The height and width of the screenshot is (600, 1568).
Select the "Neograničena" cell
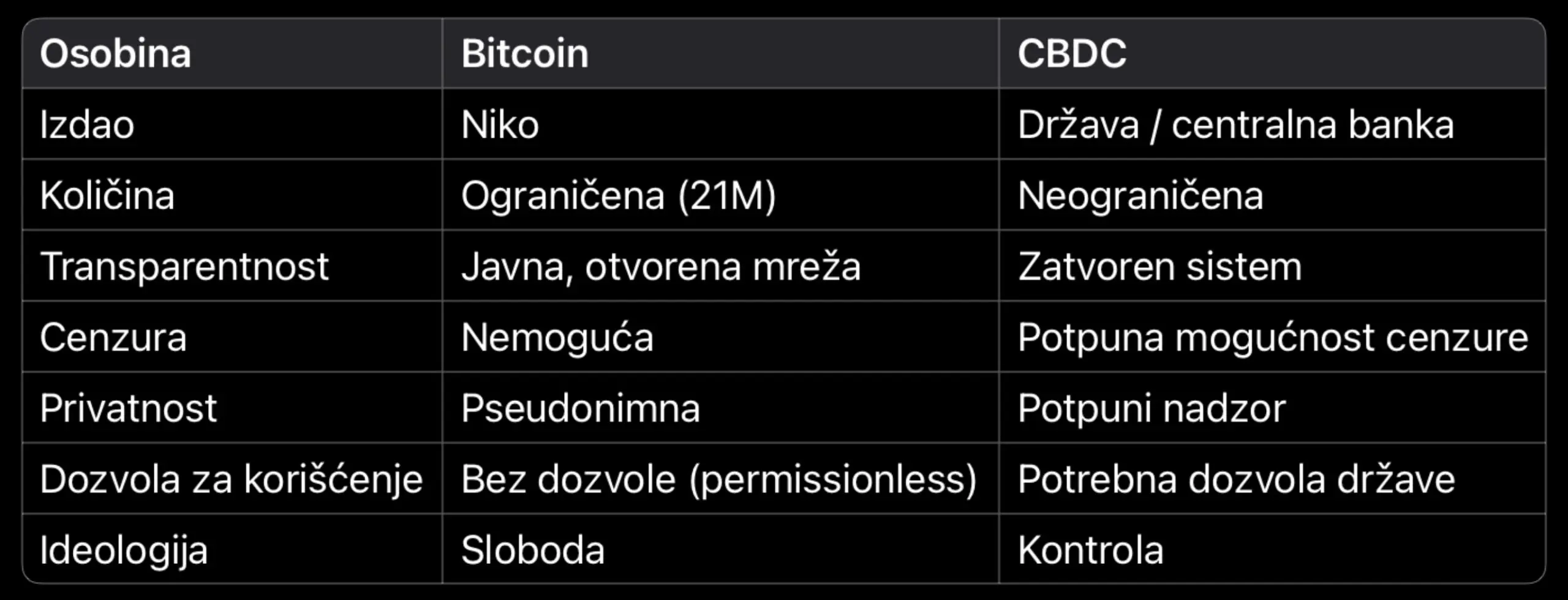click(x=1140, y=195)
